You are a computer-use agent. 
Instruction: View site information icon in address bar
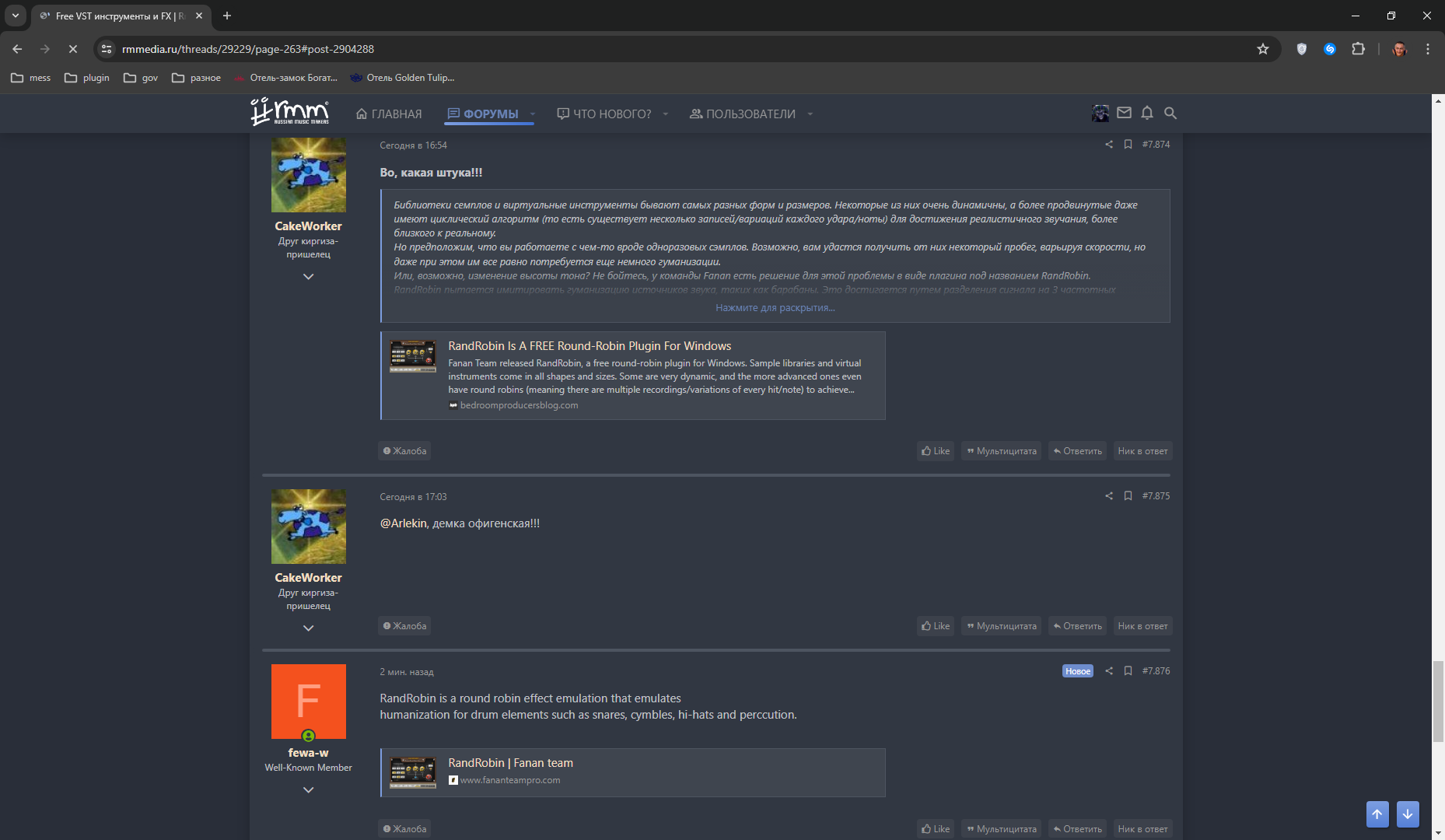(x=107, y=49)
